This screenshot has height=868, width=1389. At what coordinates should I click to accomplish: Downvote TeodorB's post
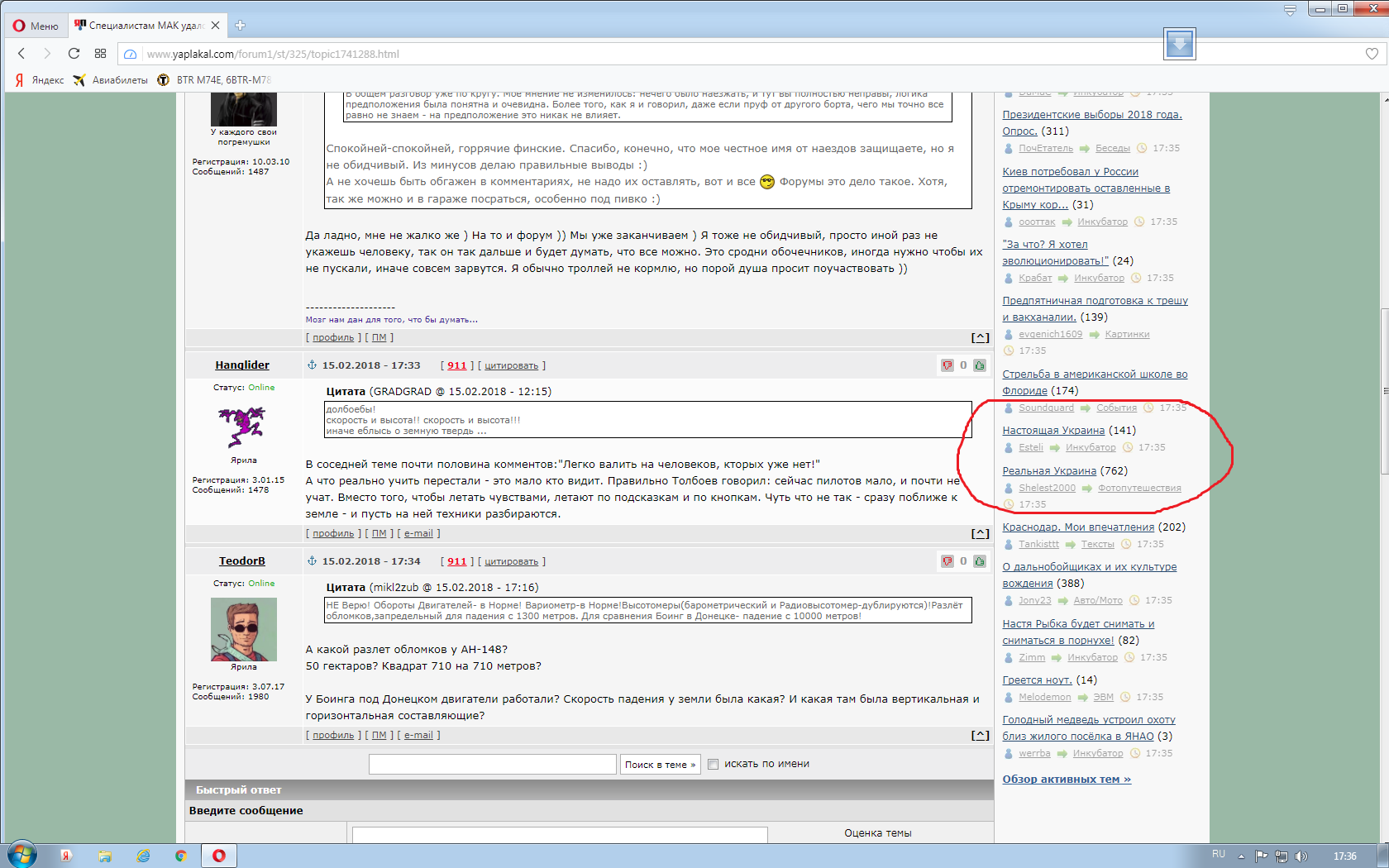[x=947, y=561]
